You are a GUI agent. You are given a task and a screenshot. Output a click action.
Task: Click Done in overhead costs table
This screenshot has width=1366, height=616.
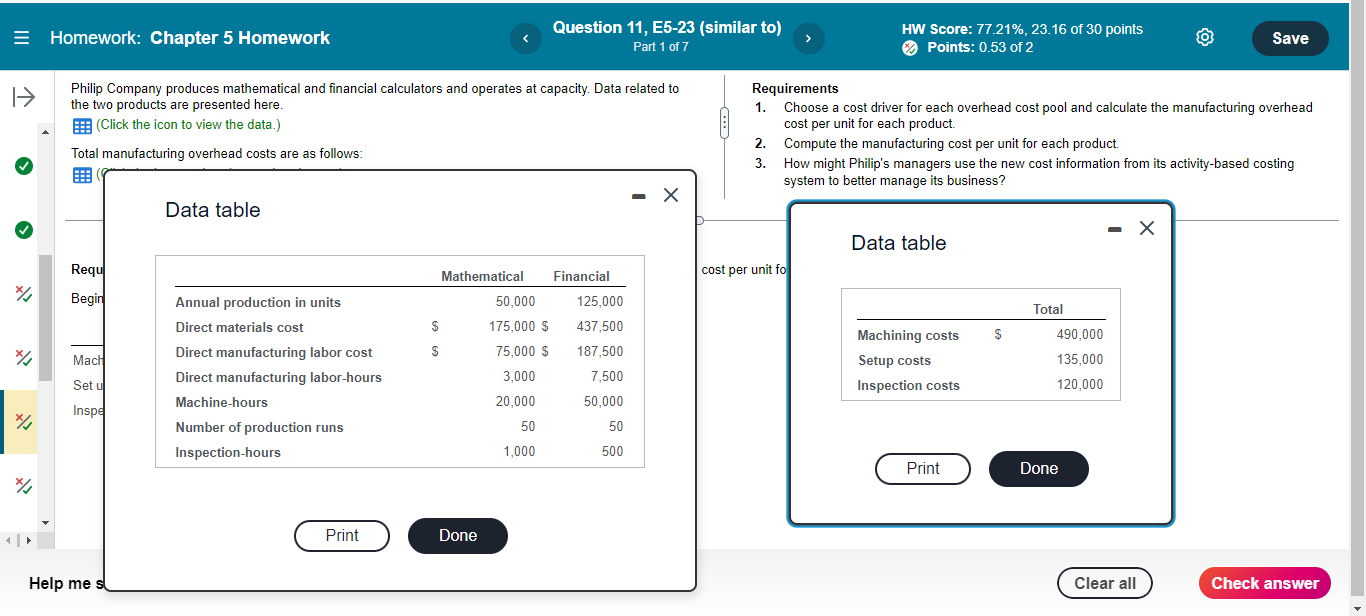pyautogui.click(x=1039, y=468)
